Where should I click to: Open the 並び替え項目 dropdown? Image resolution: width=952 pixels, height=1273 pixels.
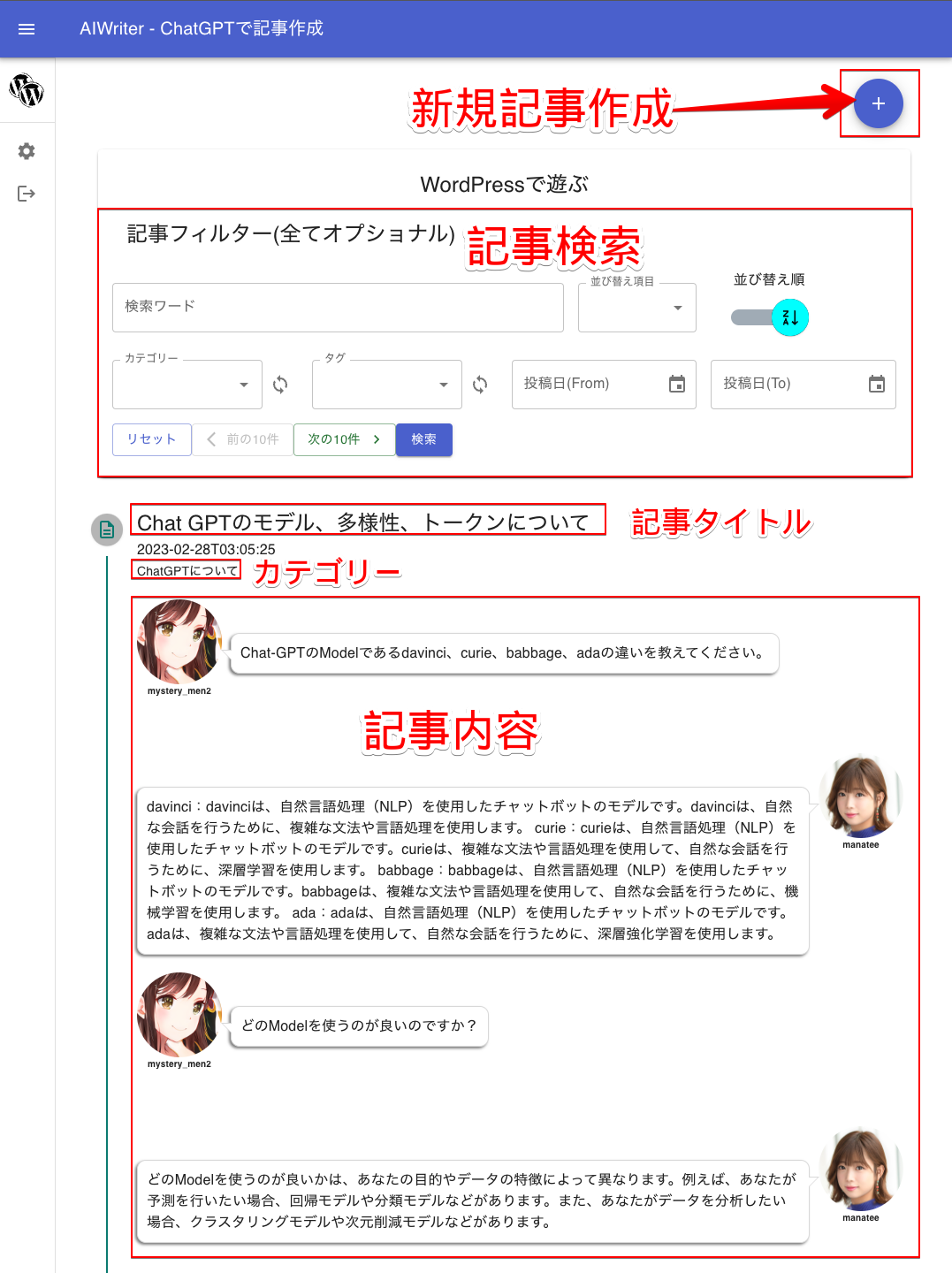[x=637, y=307]
